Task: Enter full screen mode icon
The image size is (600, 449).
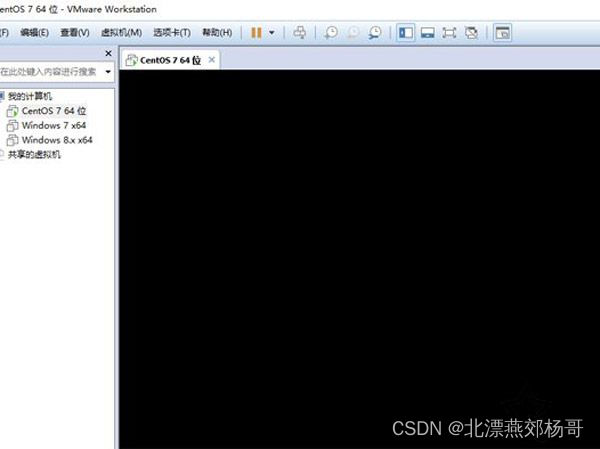Action: pos(449,33)
